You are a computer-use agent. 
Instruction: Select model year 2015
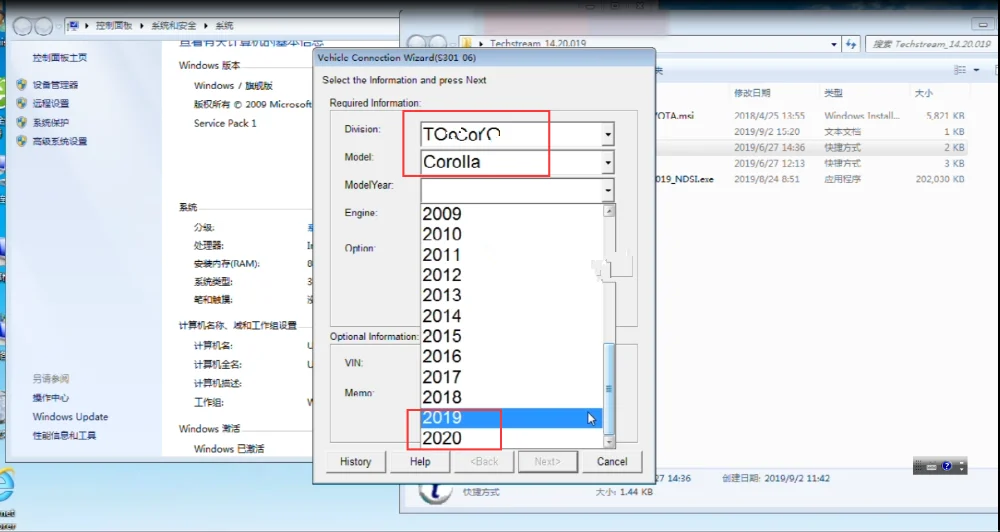point(511,336)
